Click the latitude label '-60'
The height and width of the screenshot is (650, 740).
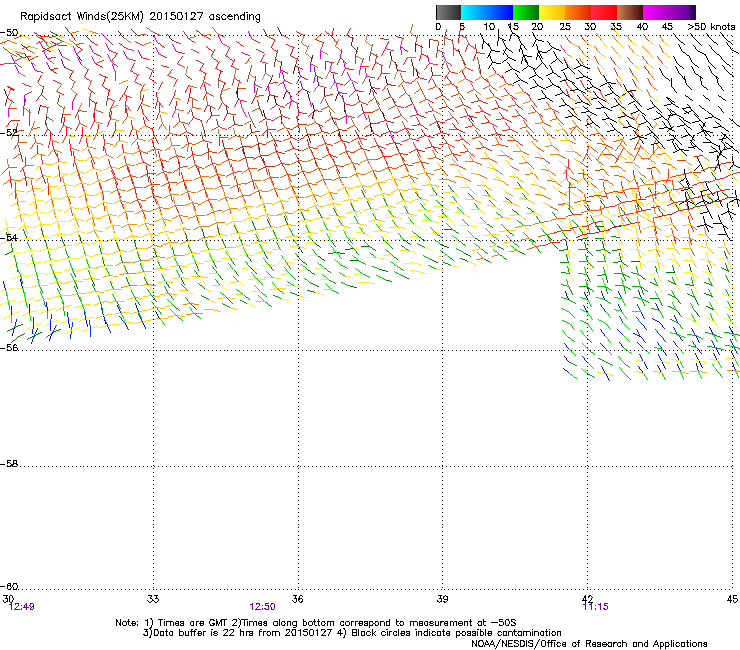[x=9, y=587]
